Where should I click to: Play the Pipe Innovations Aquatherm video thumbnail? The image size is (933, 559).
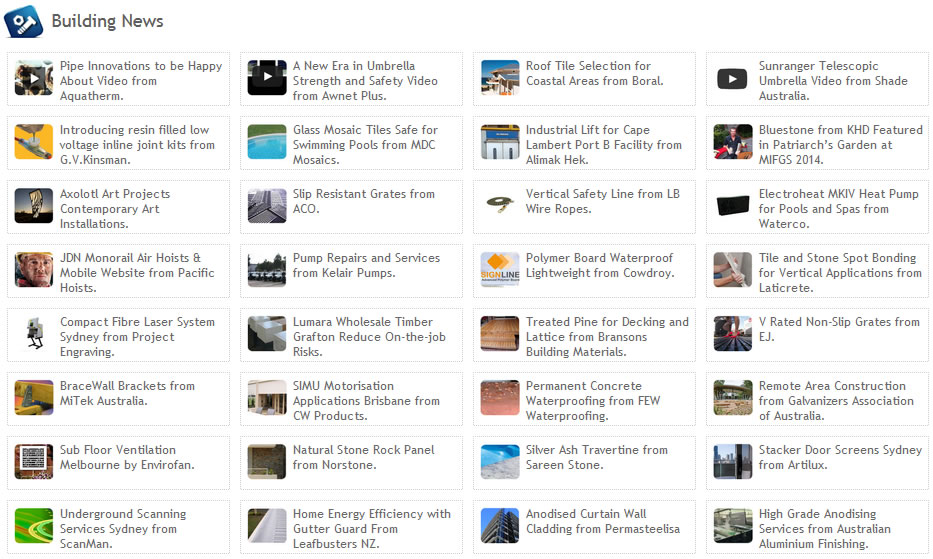34,77
